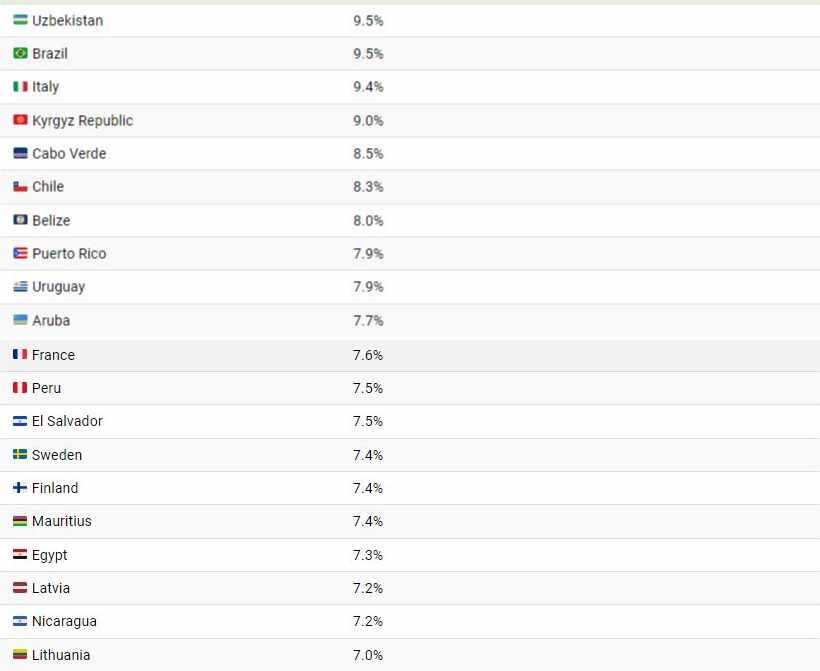Open the Cabo Verde country link
820x671 pixels.
click(x=69, y=154)
